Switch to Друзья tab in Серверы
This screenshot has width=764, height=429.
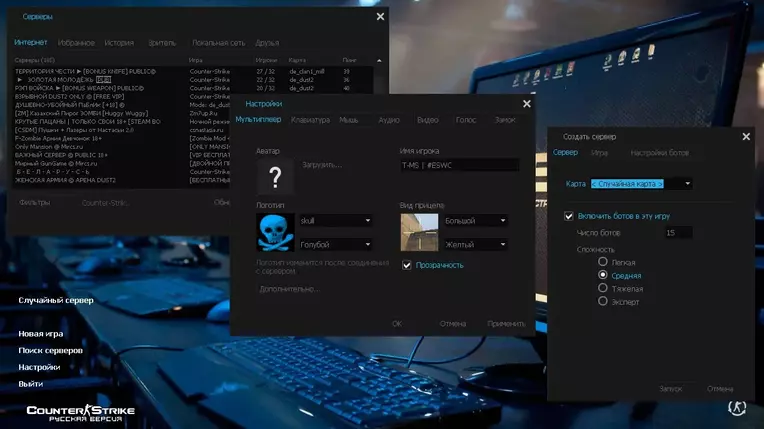[x=267, y=43]
